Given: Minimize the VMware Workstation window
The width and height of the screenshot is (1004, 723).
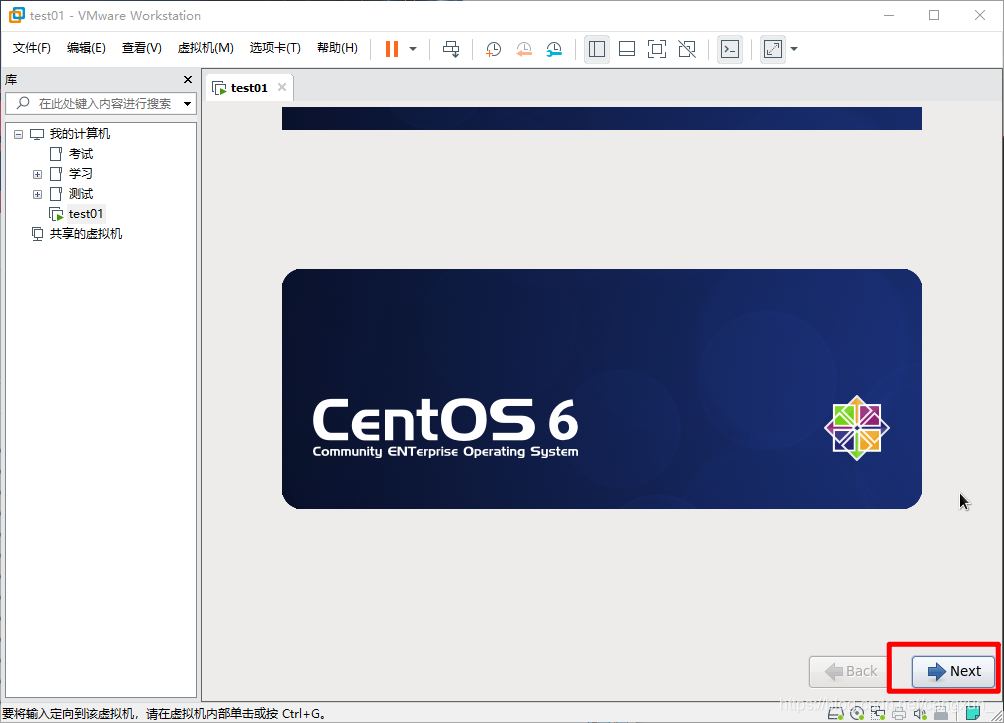Looking at the screenshot, I should tap(889, 15).
